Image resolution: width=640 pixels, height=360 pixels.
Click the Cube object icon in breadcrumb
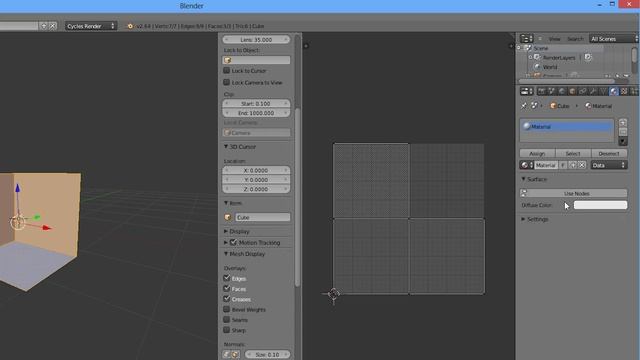pyautogui.click(x=553, y=106)
